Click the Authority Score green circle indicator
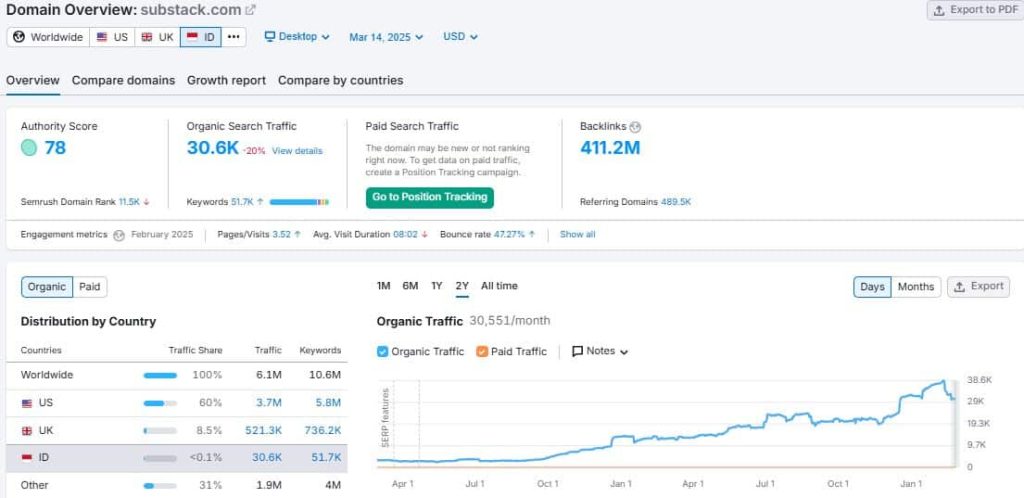1024x498 pixels. tap(29, 148)
